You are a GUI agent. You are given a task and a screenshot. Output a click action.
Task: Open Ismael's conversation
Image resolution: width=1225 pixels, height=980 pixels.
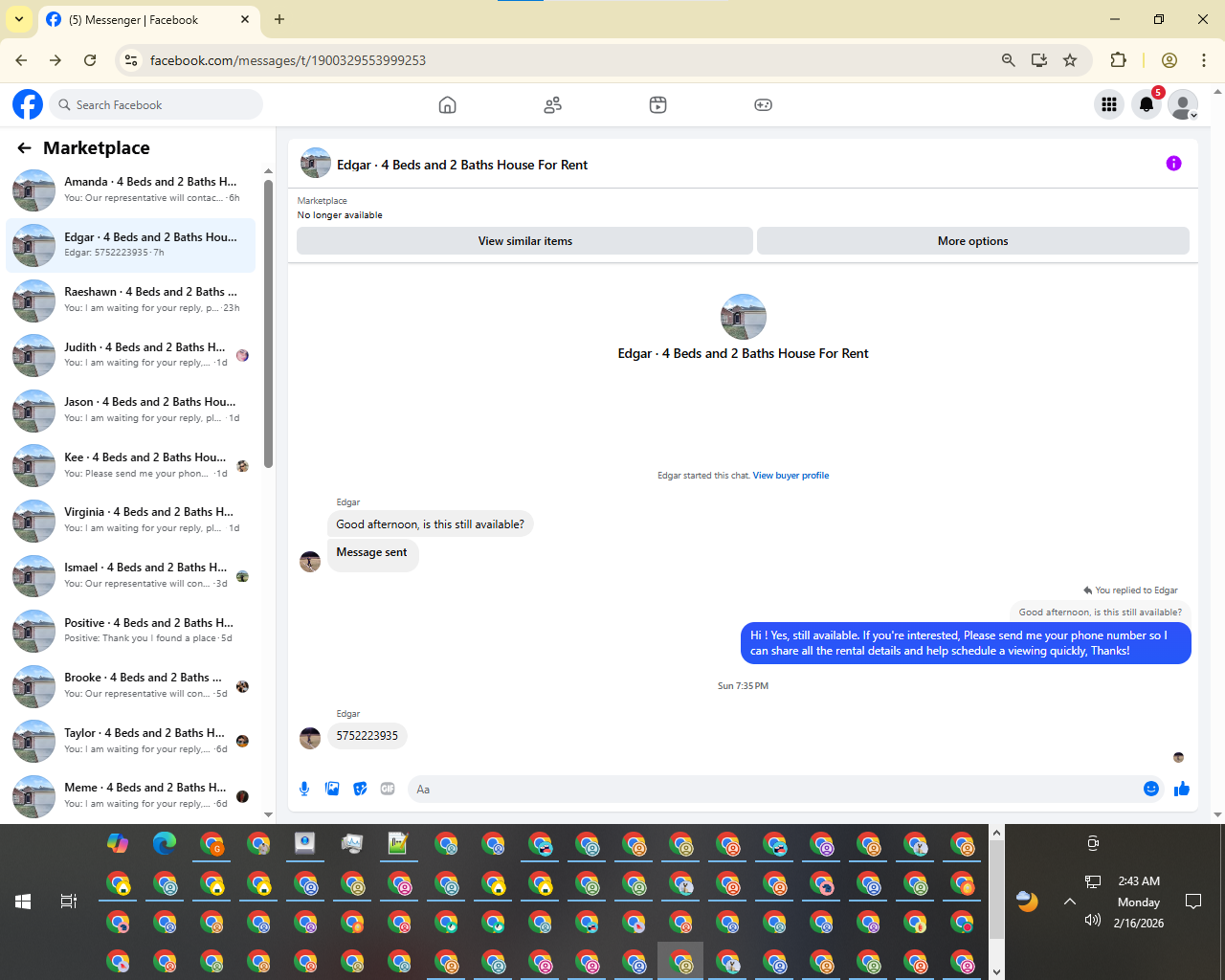(131, 575)
